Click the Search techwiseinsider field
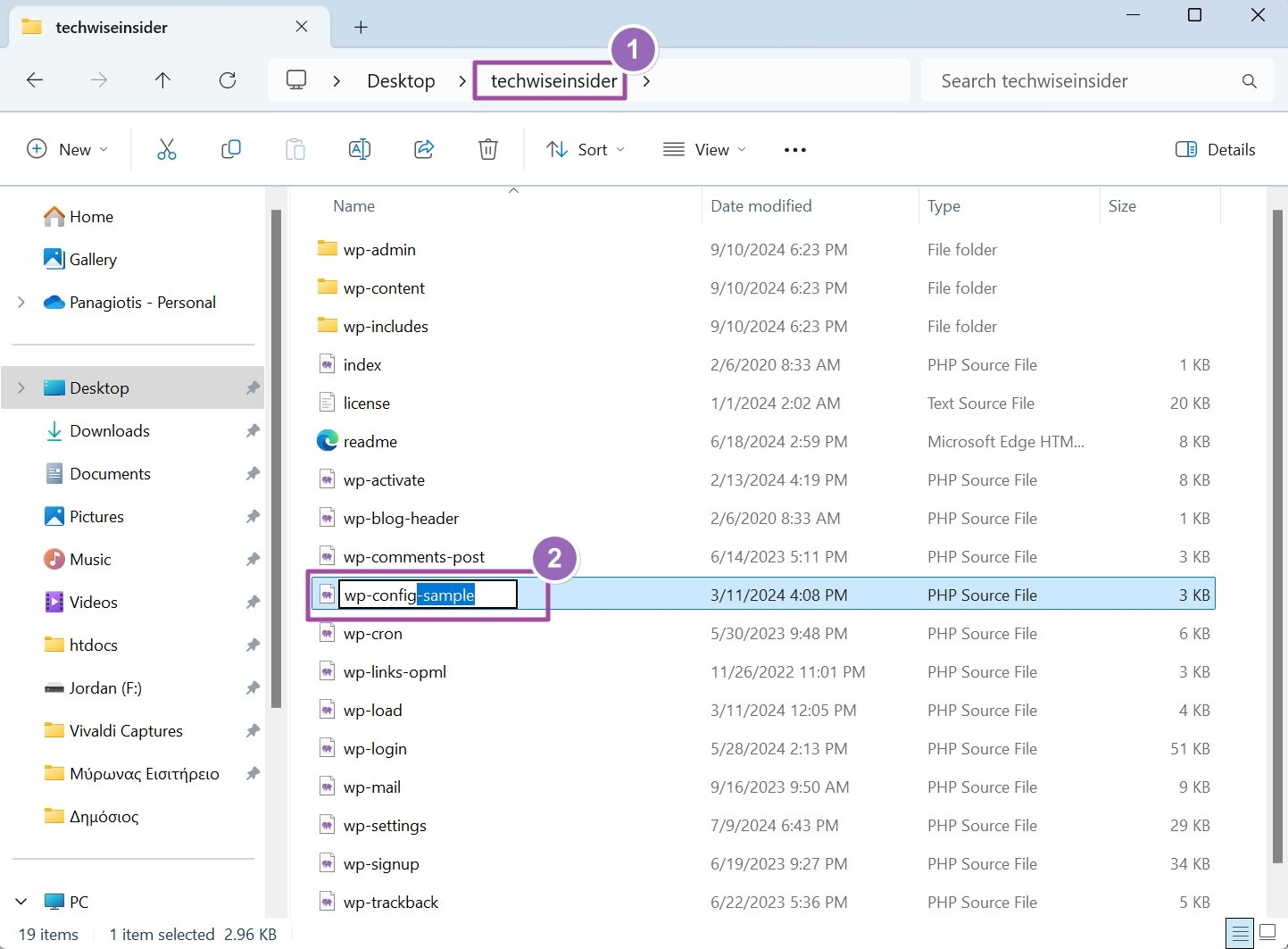The height and width of the screenshot is (949, 1288). pyautogui.click(x=1097, y=81)
